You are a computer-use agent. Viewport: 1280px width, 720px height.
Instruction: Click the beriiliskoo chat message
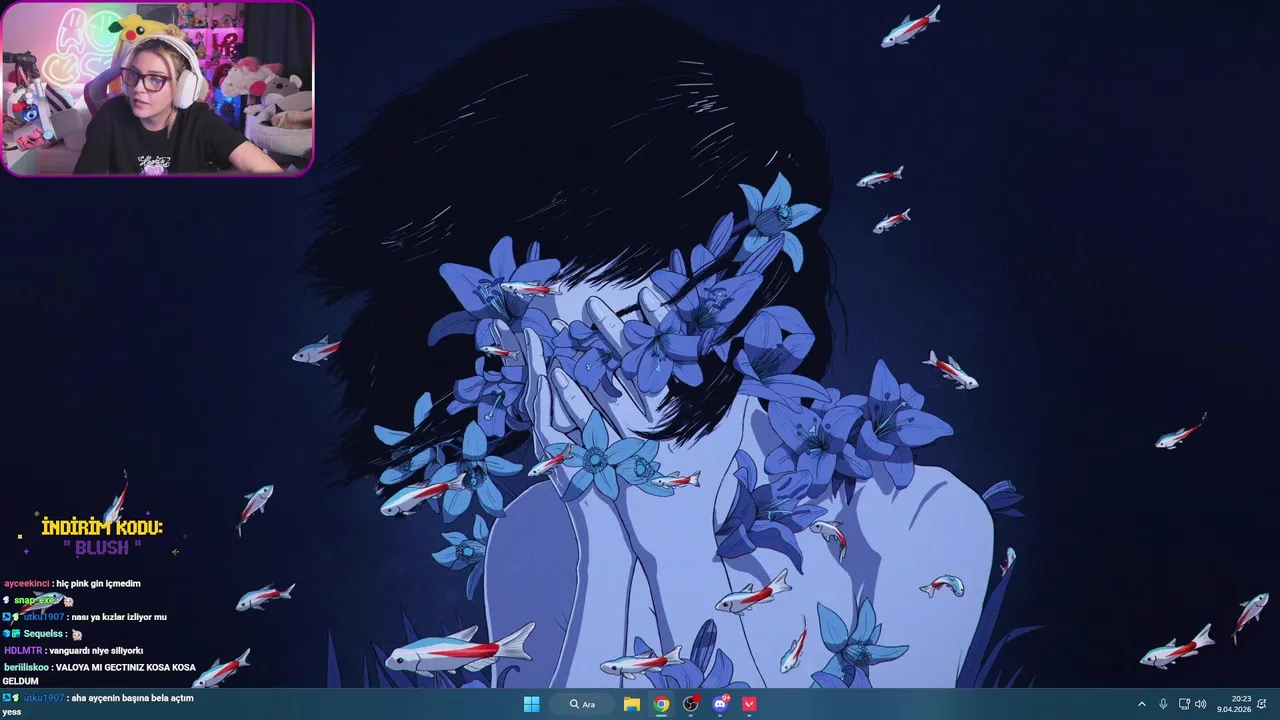[99, 674]
